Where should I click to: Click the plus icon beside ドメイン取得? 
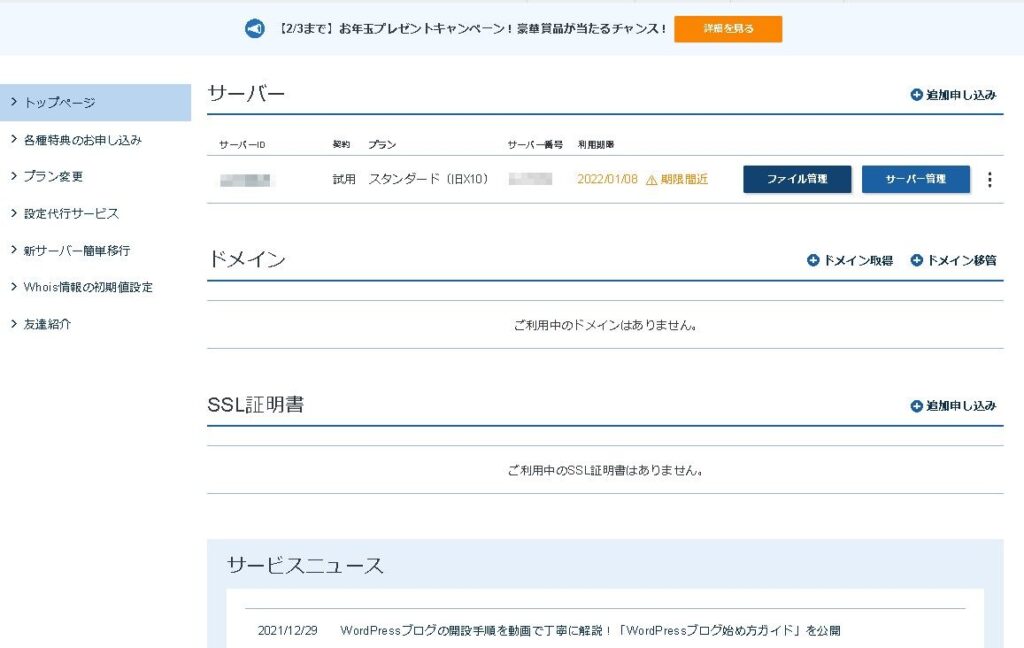(813, 260)
